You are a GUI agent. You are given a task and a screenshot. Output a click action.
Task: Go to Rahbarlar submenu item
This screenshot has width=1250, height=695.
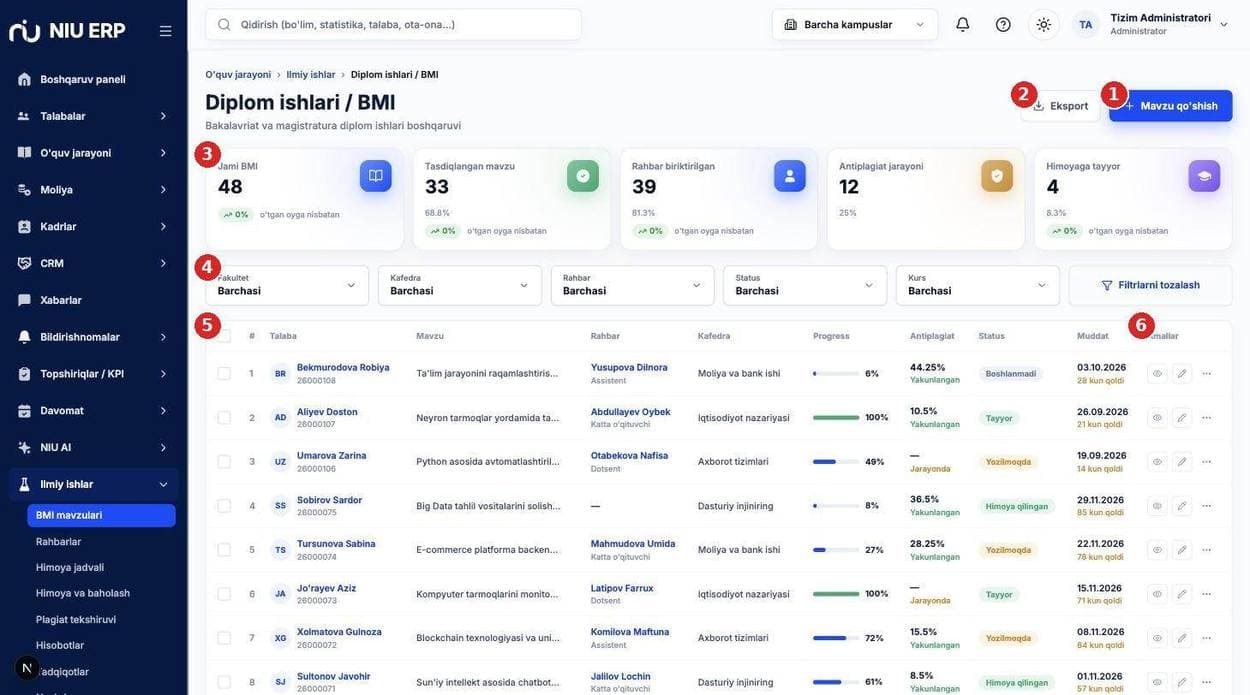tap(59, 541)
